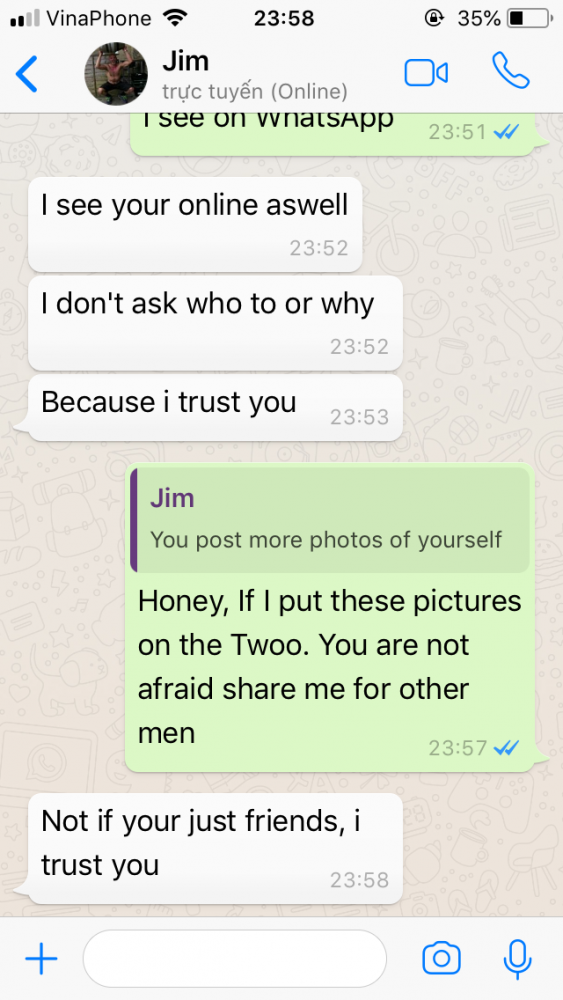Start a voice call with Jim
The image size is (563, 1000).
510,70
